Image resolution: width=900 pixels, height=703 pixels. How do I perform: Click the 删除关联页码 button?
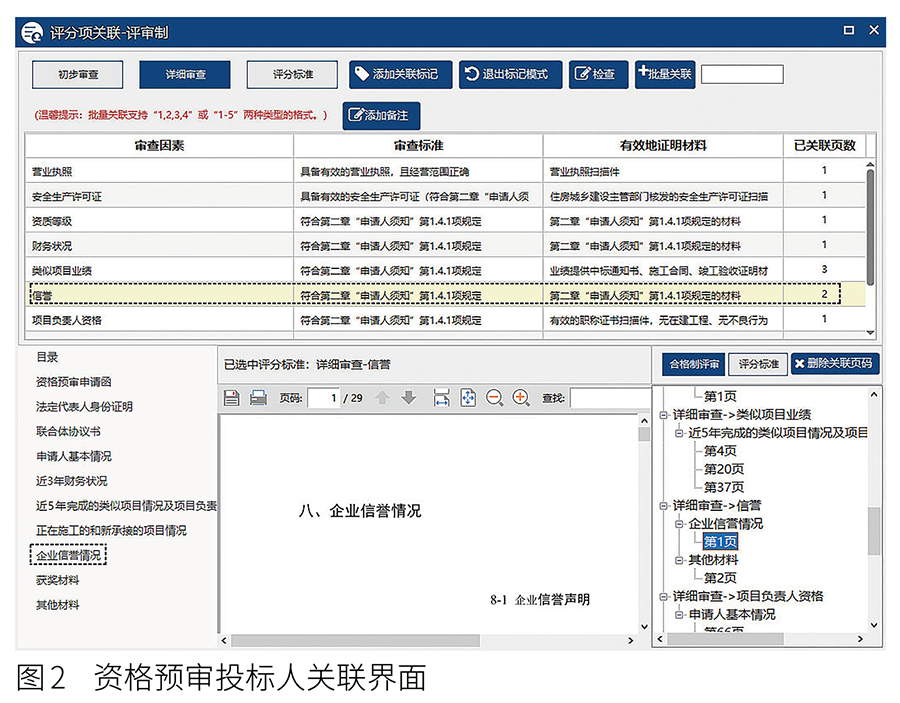pos(835,364)
